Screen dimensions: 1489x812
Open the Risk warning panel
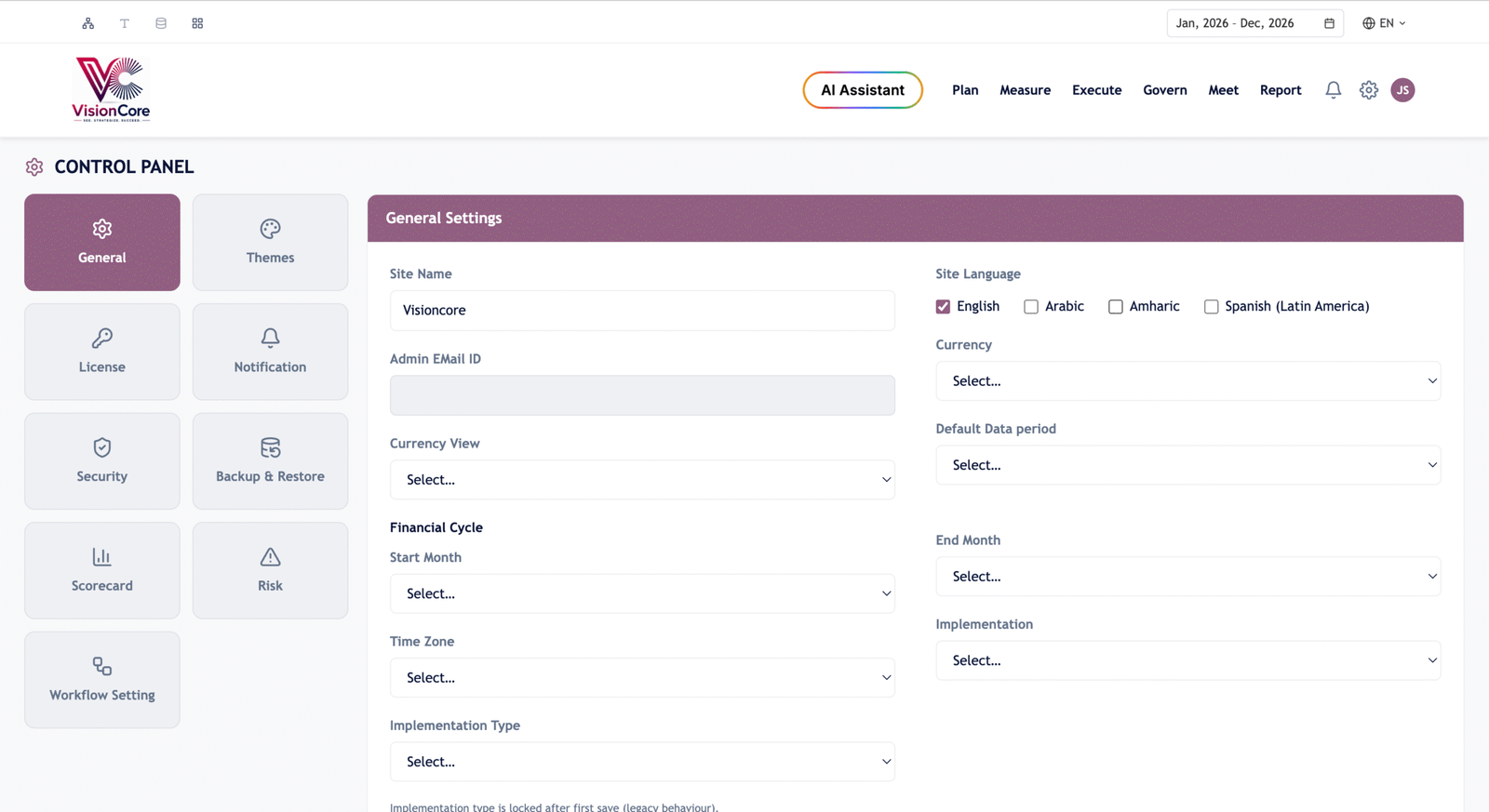(x=270, y=570)
